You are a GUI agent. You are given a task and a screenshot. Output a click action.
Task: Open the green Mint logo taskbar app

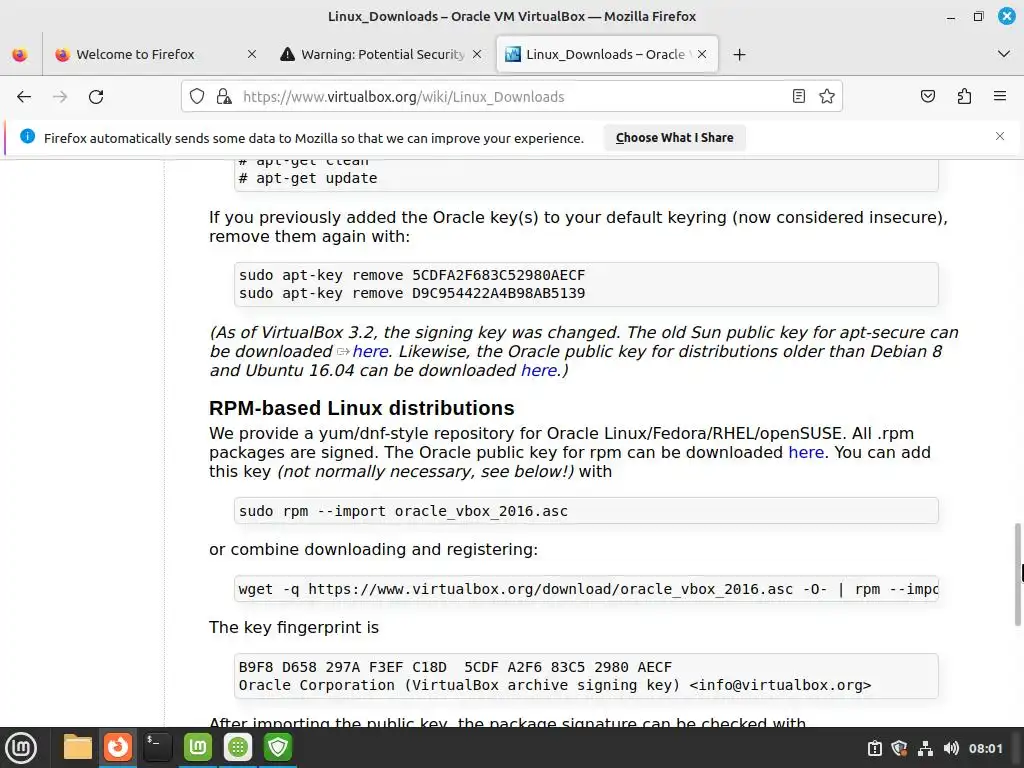[x=198, y=747]
